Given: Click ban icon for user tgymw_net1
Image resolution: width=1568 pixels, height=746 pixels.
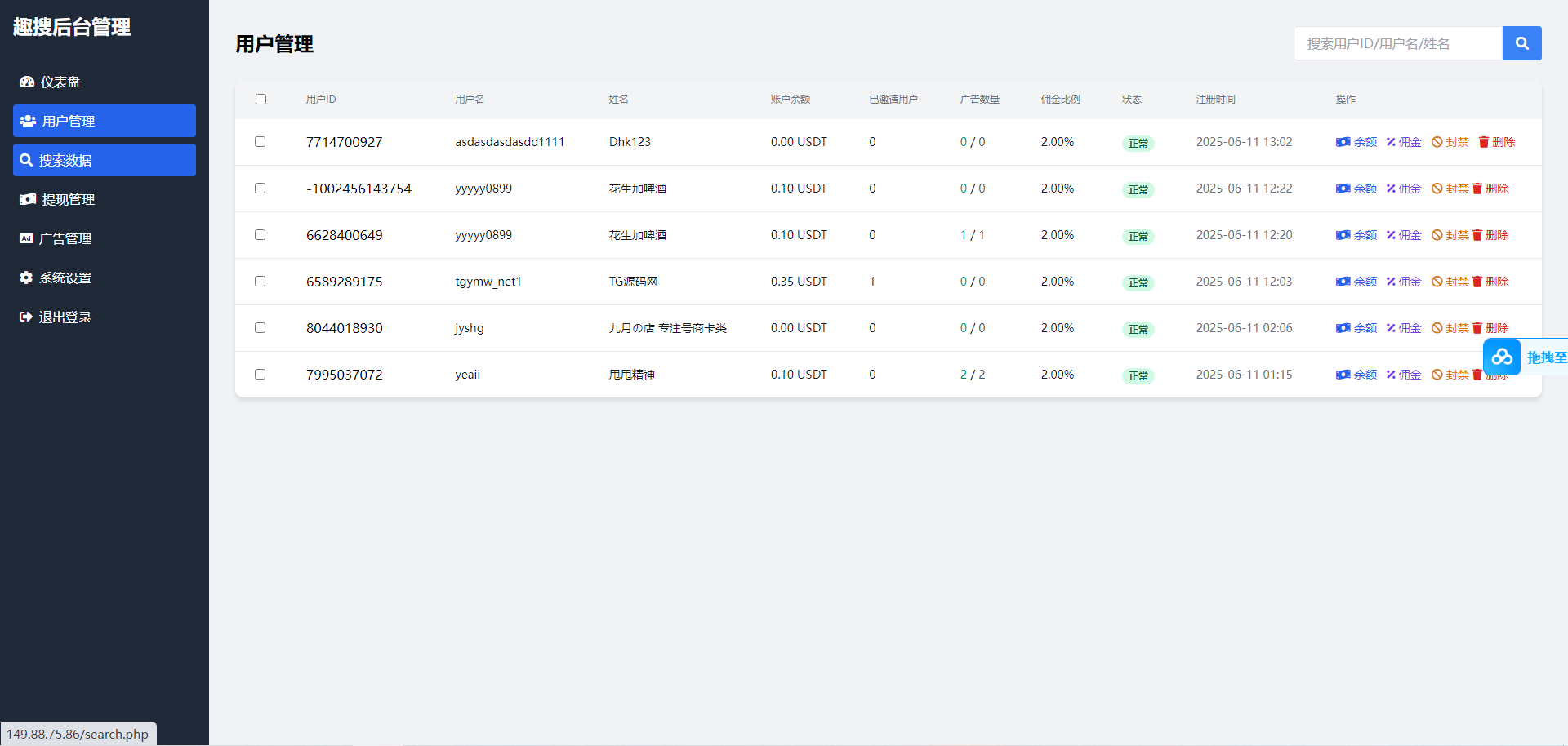Looking at the screenshot, I should click(x=1437, y=282).
